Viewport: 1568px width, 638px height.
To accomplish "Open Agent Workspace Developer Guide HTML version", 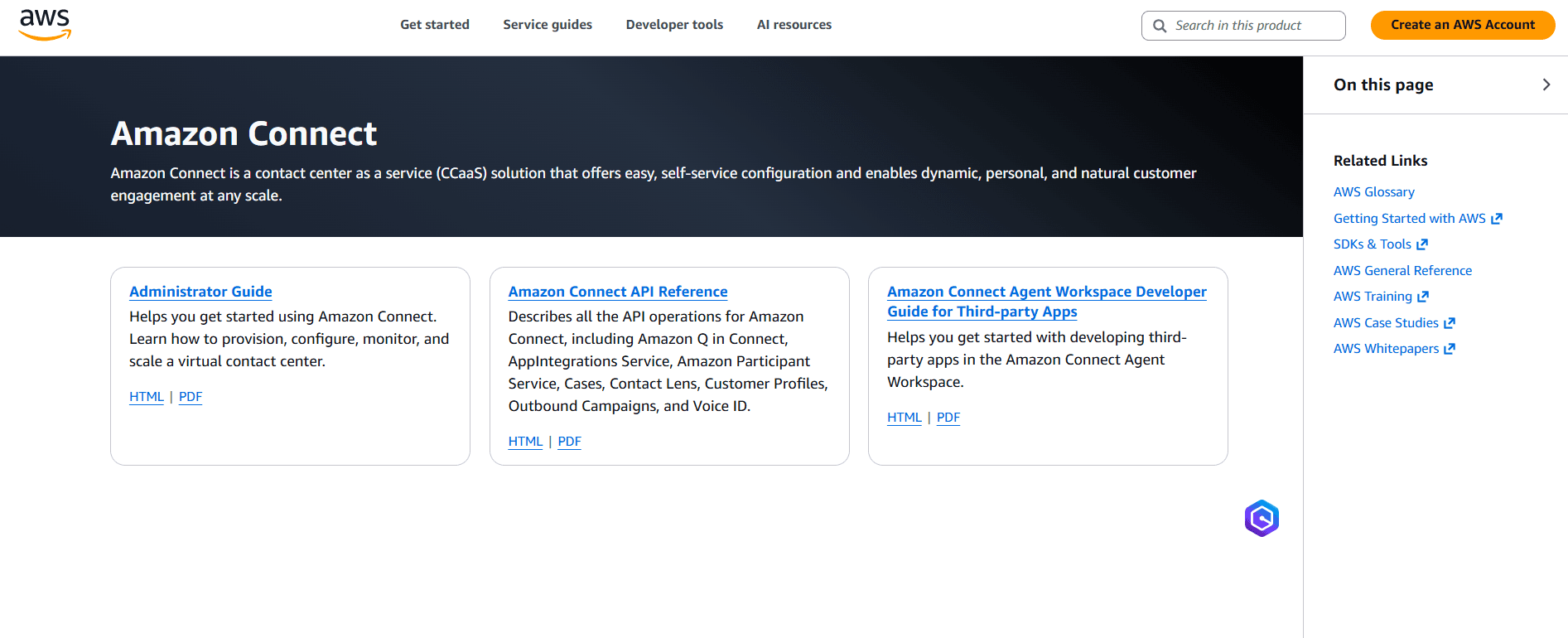I will (905, 418).
